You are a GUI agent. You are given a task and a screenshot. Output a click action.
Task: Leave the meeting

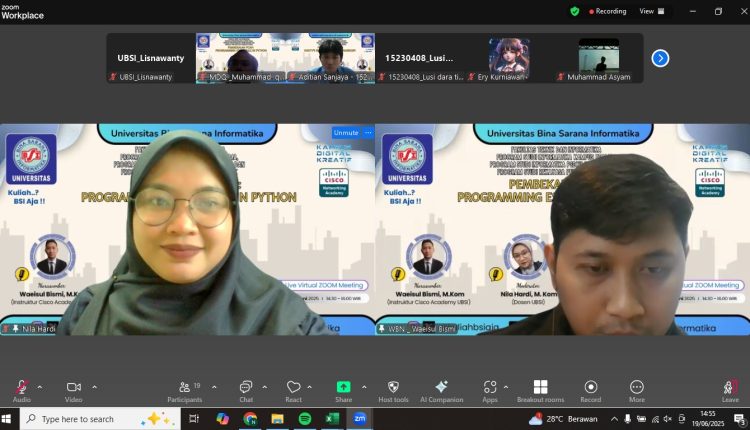(730, 391)
